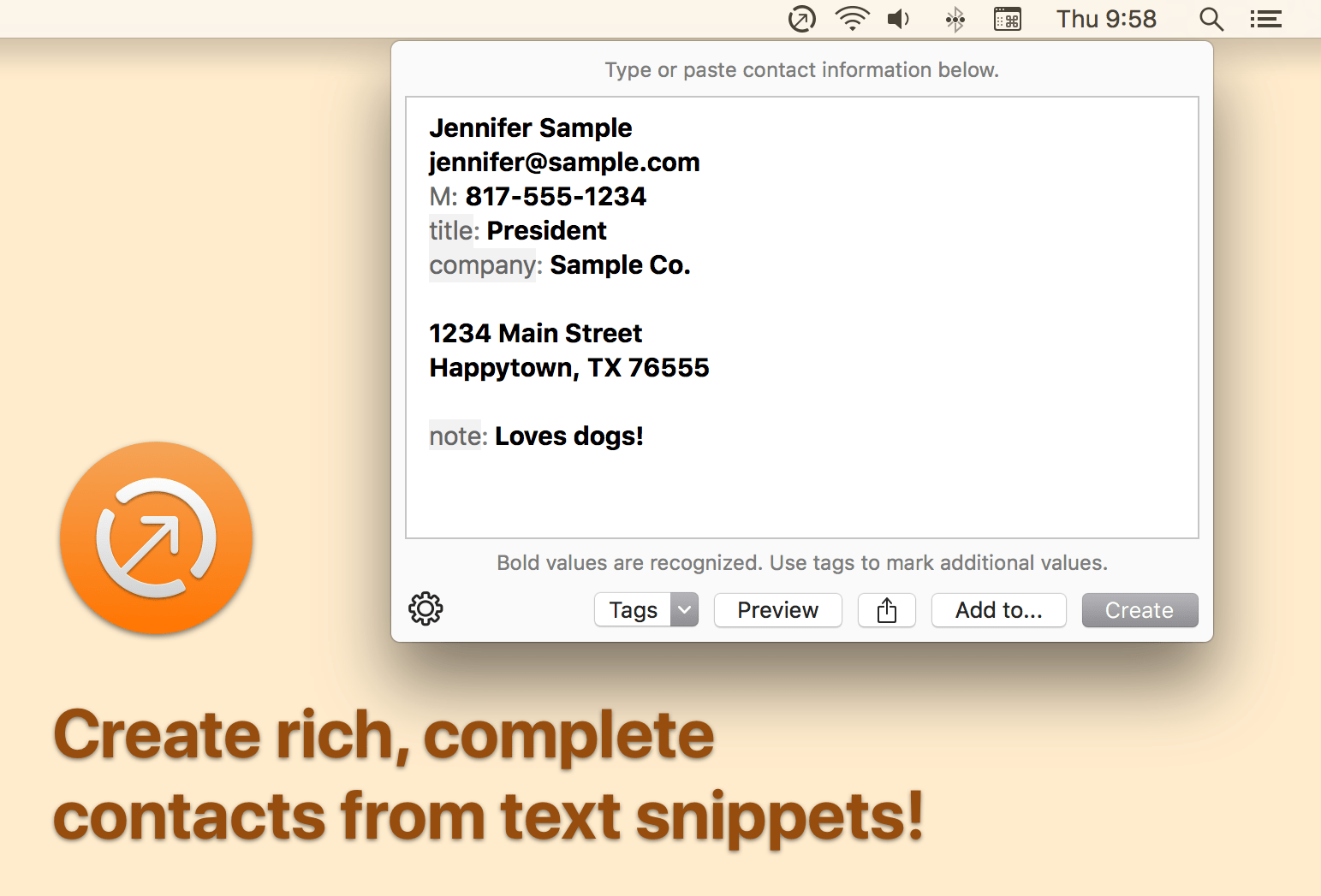Screen dimensions: 1321x896
Task: Open settings with the gear icon
Action: coord(425,609)
